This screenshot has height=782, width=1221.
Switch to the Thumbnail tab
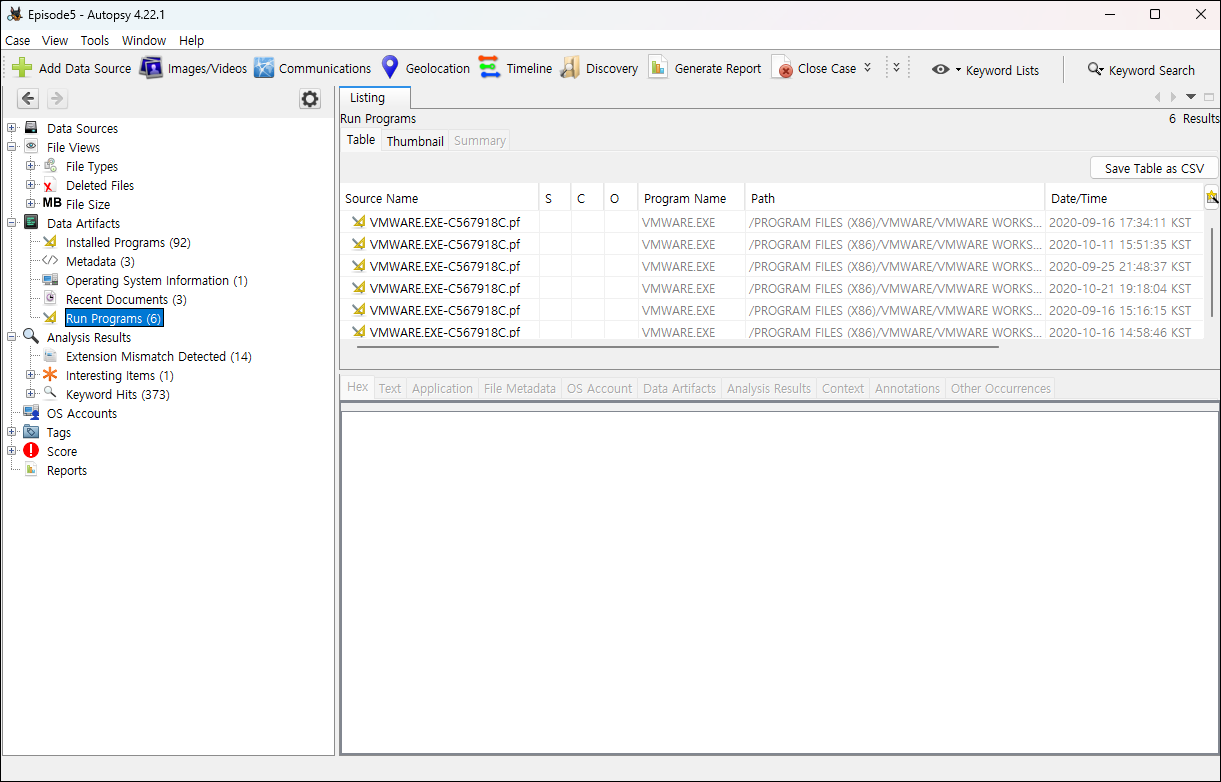[415, 141]
